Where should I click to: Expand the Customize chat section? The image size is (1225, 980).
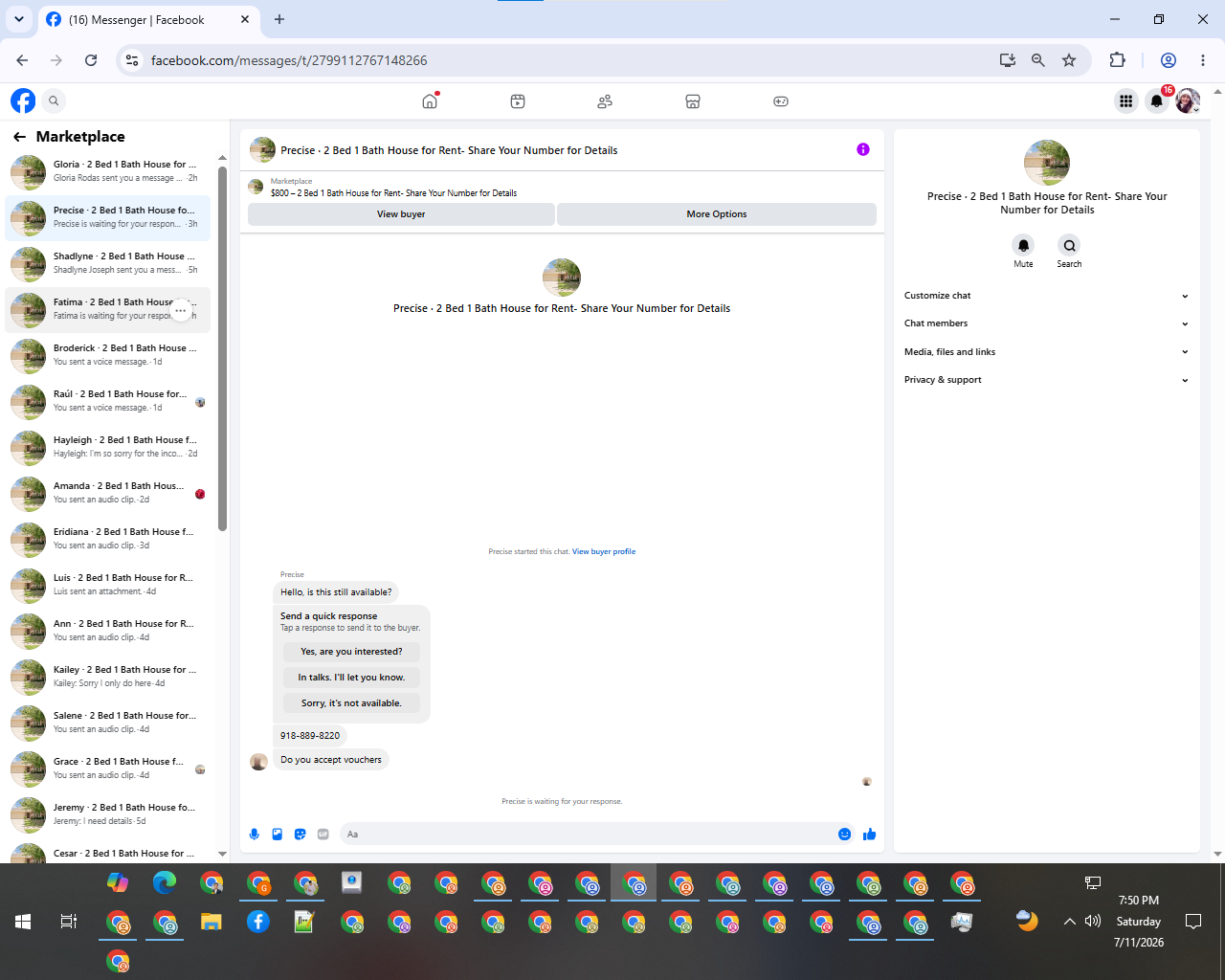pyautogui.click(x=1047, y=296)
